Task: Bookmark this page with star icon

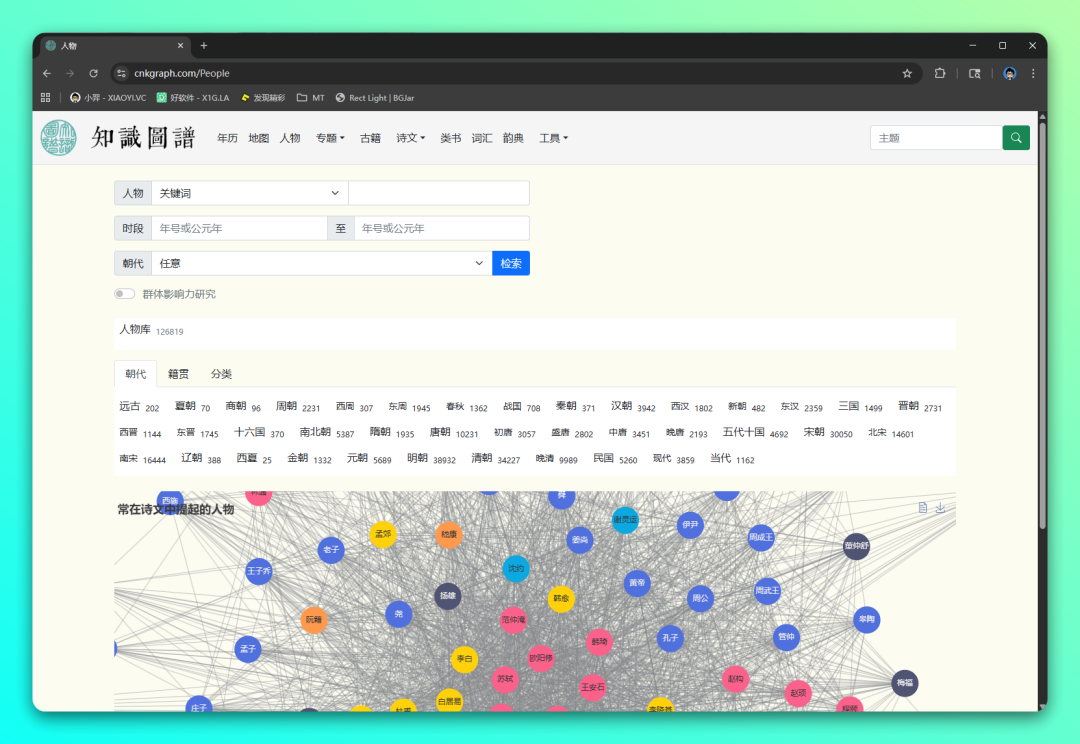Action: tap(907, 73)
